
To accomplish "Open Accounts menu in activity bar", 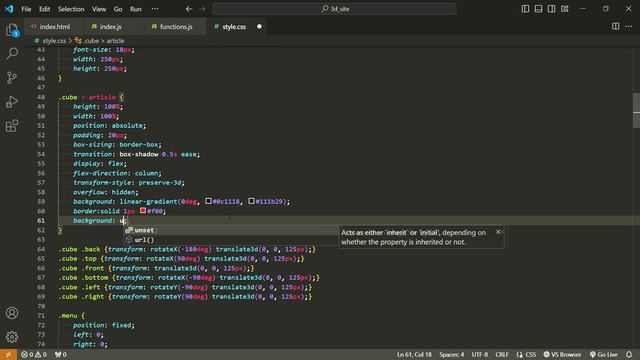I will tap(12, 313).
